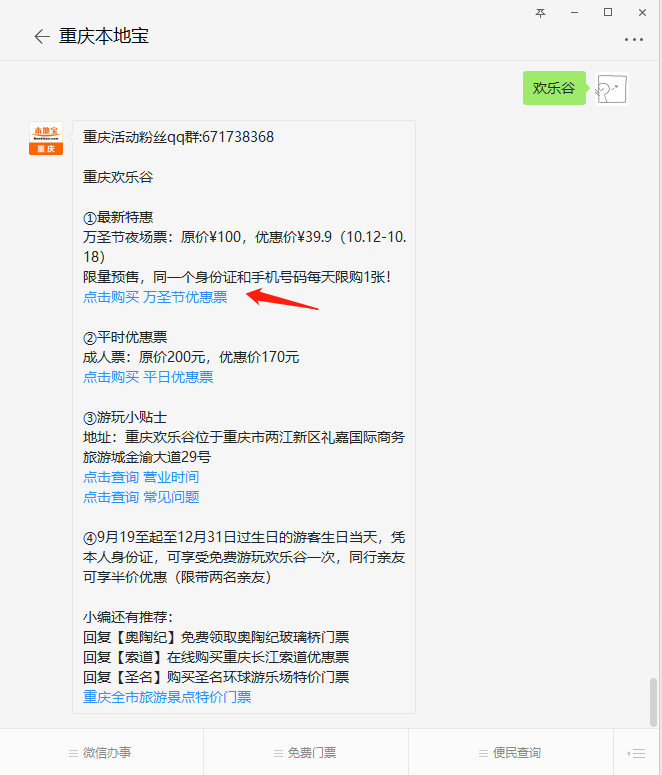
Task: Open the three-dot more options menu
Action: (x=633, y=39)
